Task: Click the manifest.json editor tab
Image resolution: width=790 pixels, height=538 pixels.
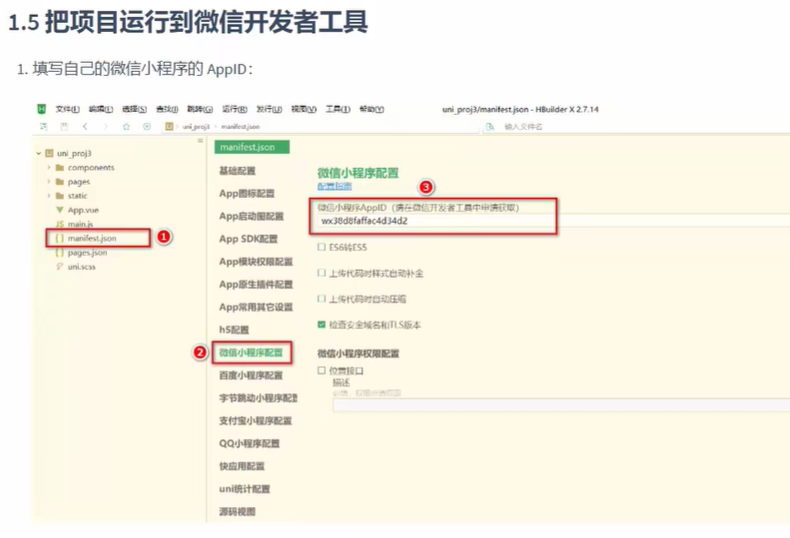Action: pyautogui.click(x=252, y=147)
